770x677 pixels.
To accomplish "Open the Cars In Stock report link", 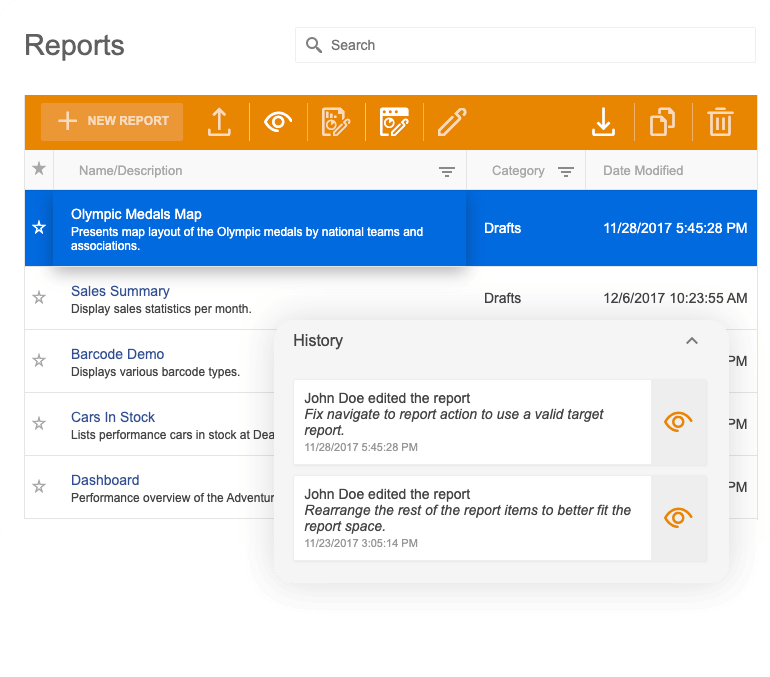I will pos(113,417).
